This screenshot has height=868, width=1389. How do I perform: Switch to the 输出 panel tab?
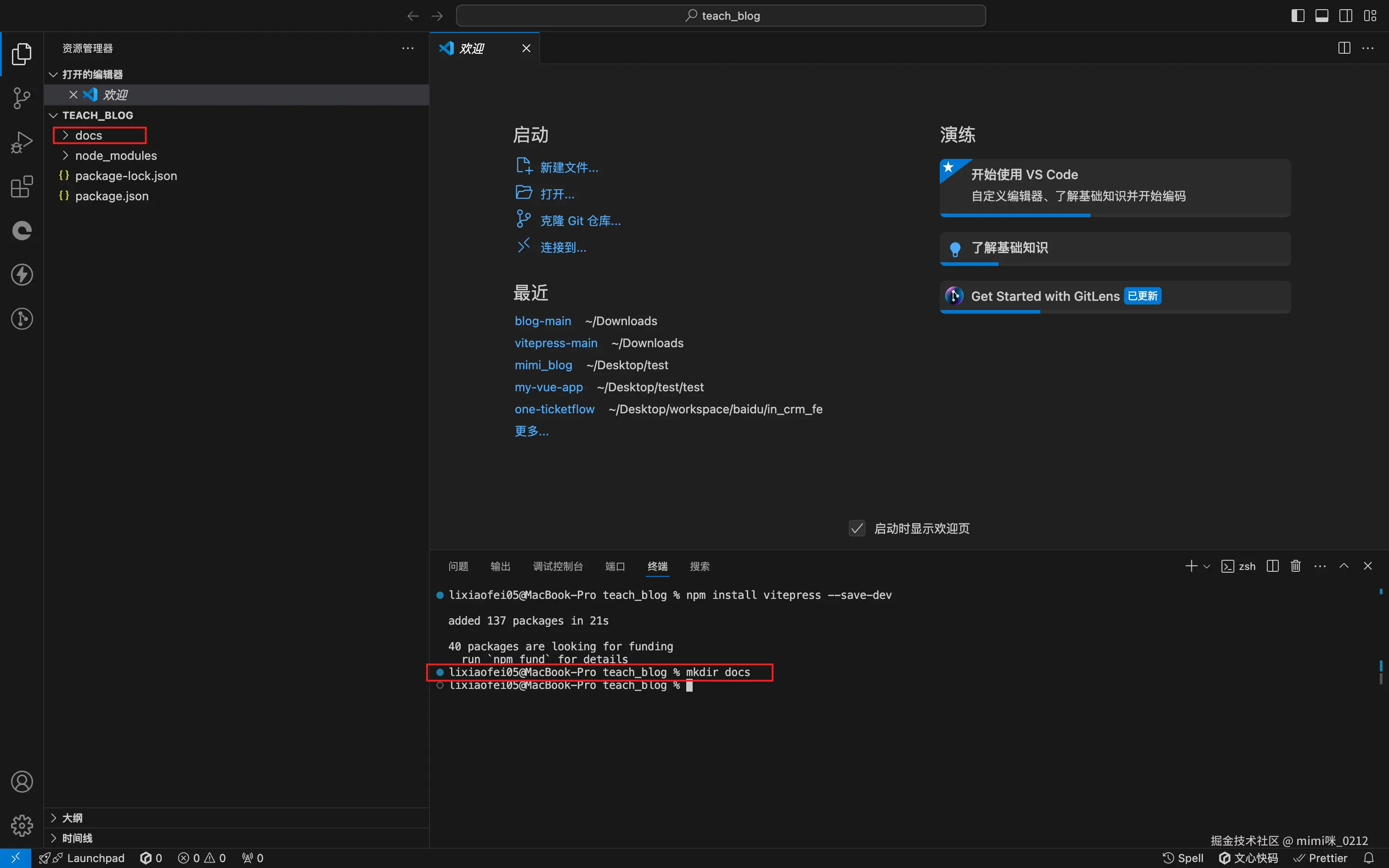[x=500, y=567]
